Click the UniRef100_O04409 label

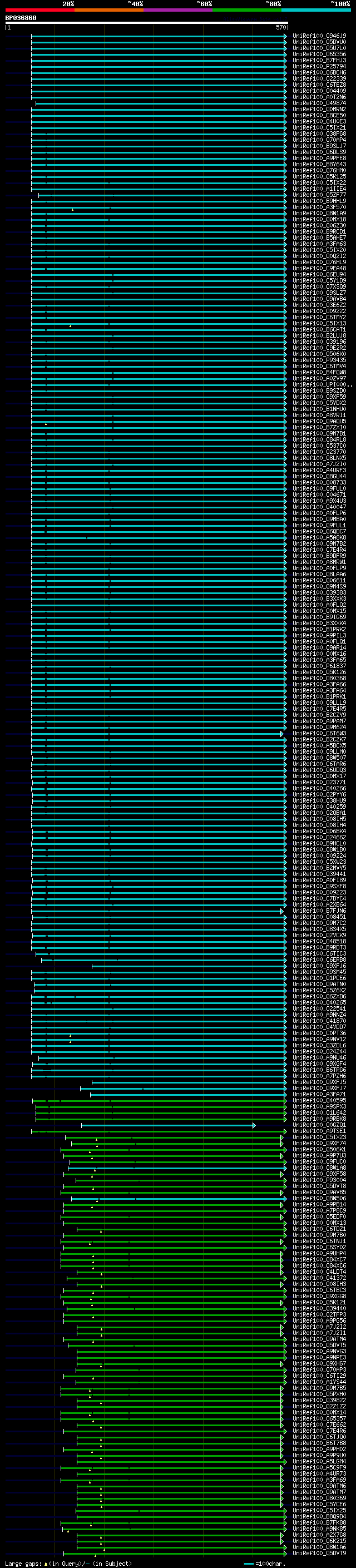pos(319,91)
